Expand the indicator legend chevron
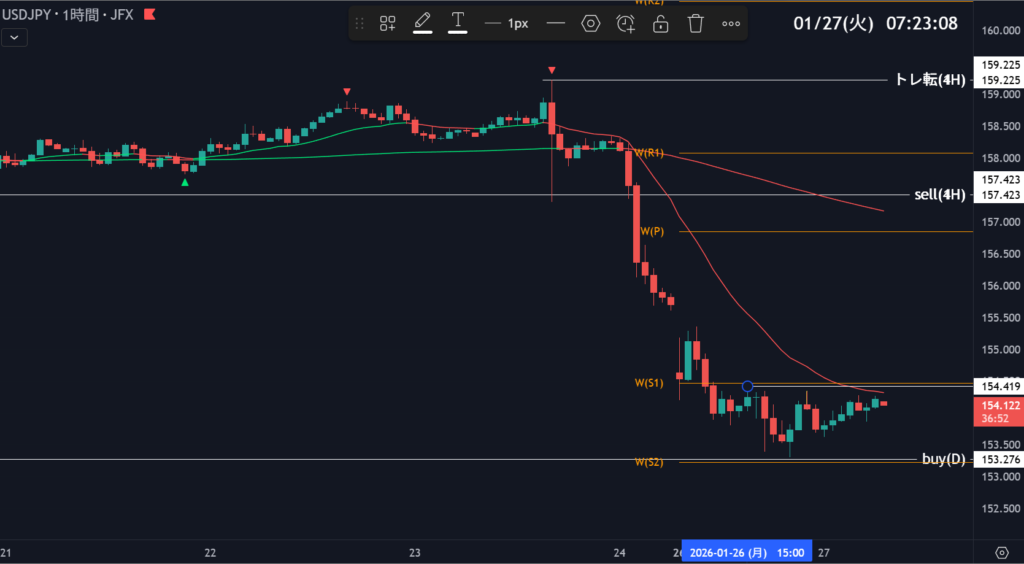 pyautogui.click(x=14, y=37)
